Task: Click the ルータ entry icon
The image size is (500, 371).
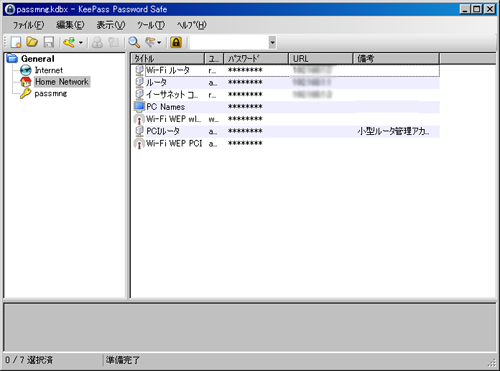Action: point(139,83)
